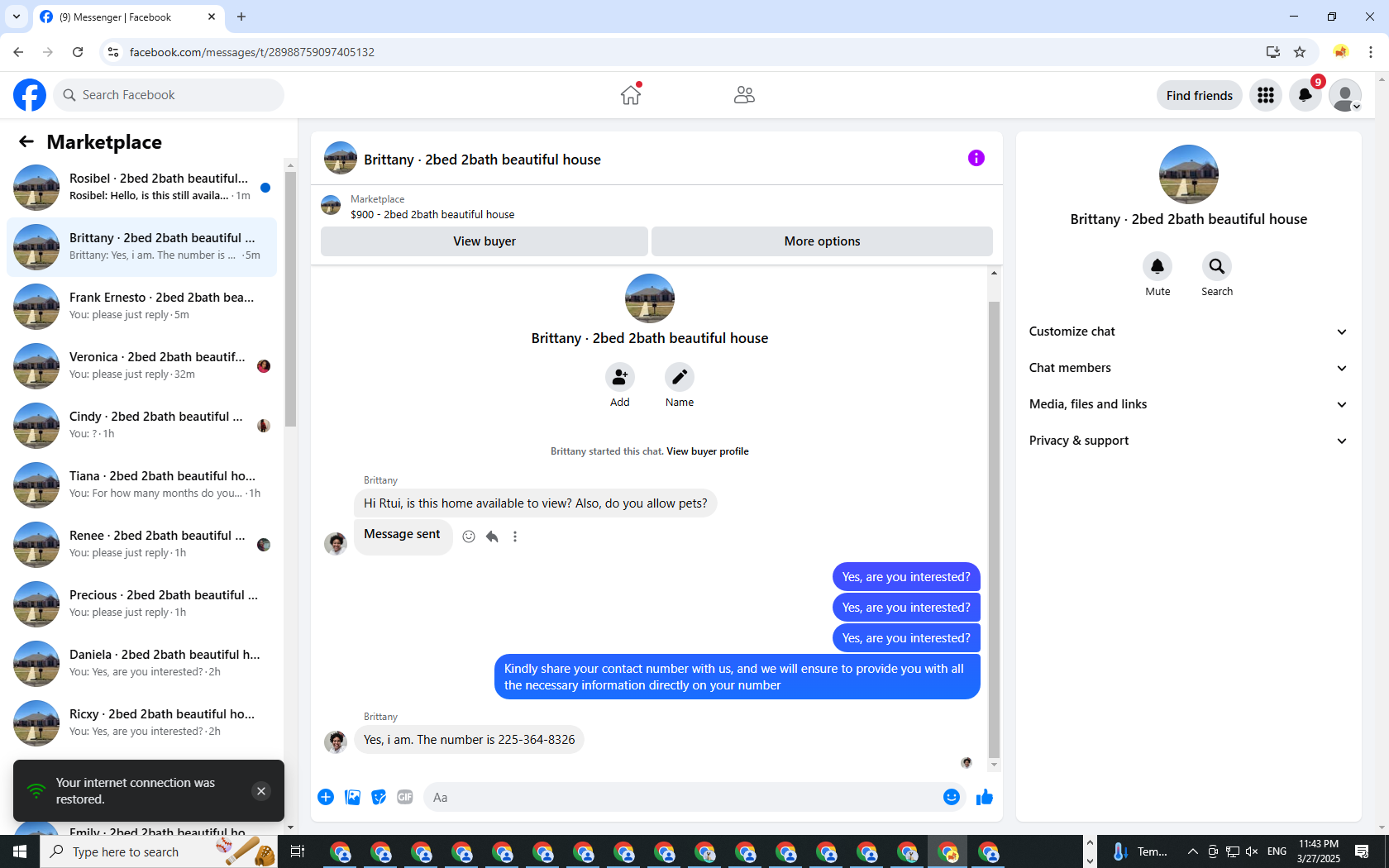Expand the Chat members section
The height and width of the screenshot is (868, 1389).
click(x=1189, y=368)
